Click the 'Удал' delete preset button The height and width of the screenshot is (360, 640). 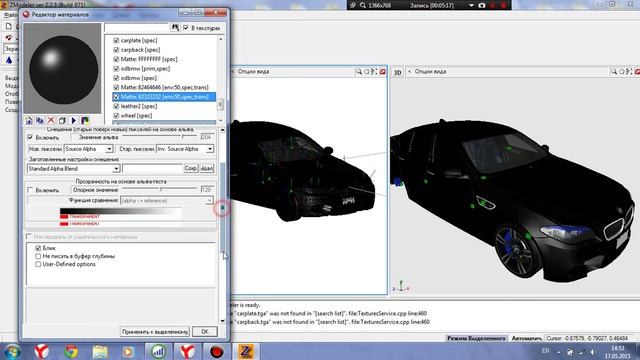[207, 168]
